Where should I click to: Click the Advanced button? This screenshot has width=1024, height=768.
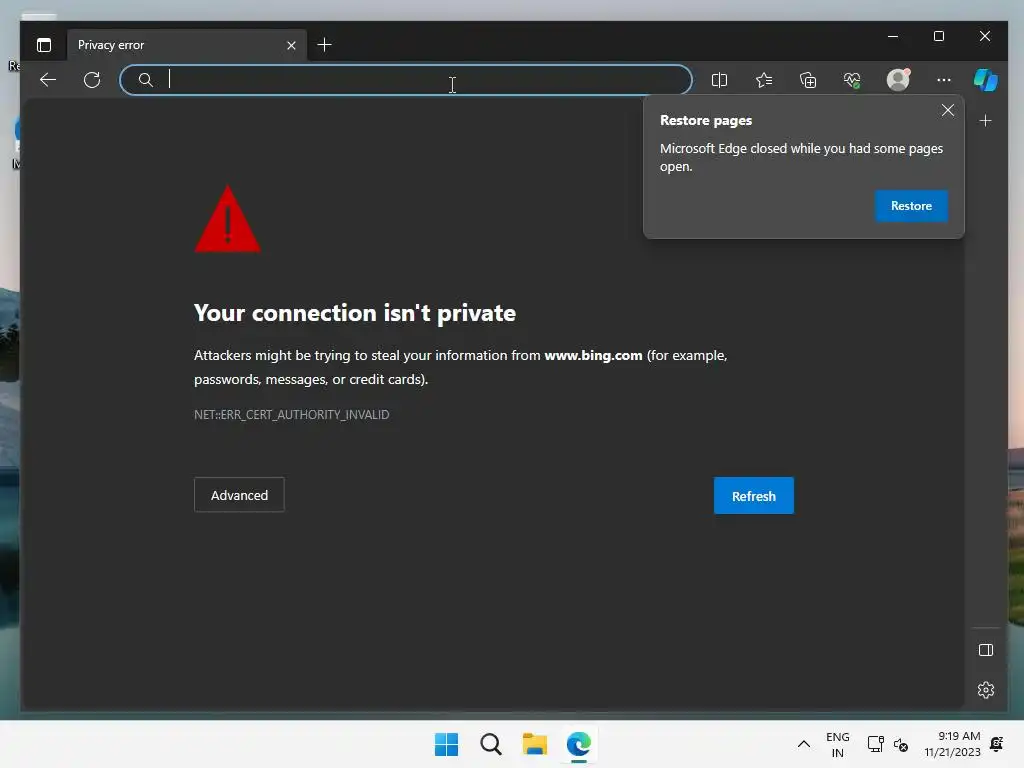pyautogui.click(x=239, y=495)
